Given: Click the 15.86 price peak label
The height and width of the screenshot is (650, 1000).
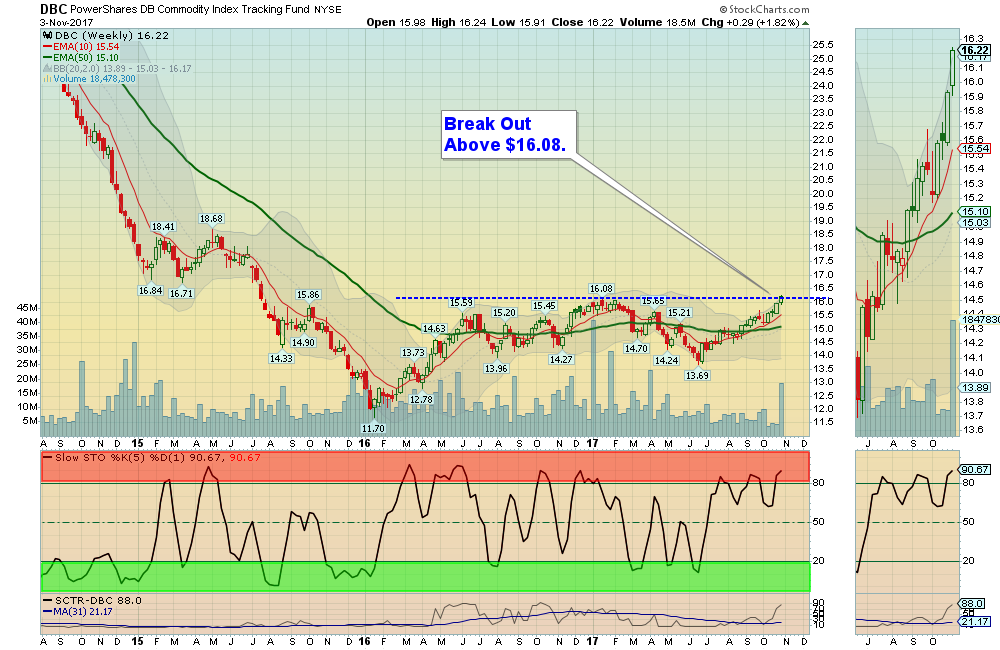Looking at the screenshot, I should coord(308,295).
